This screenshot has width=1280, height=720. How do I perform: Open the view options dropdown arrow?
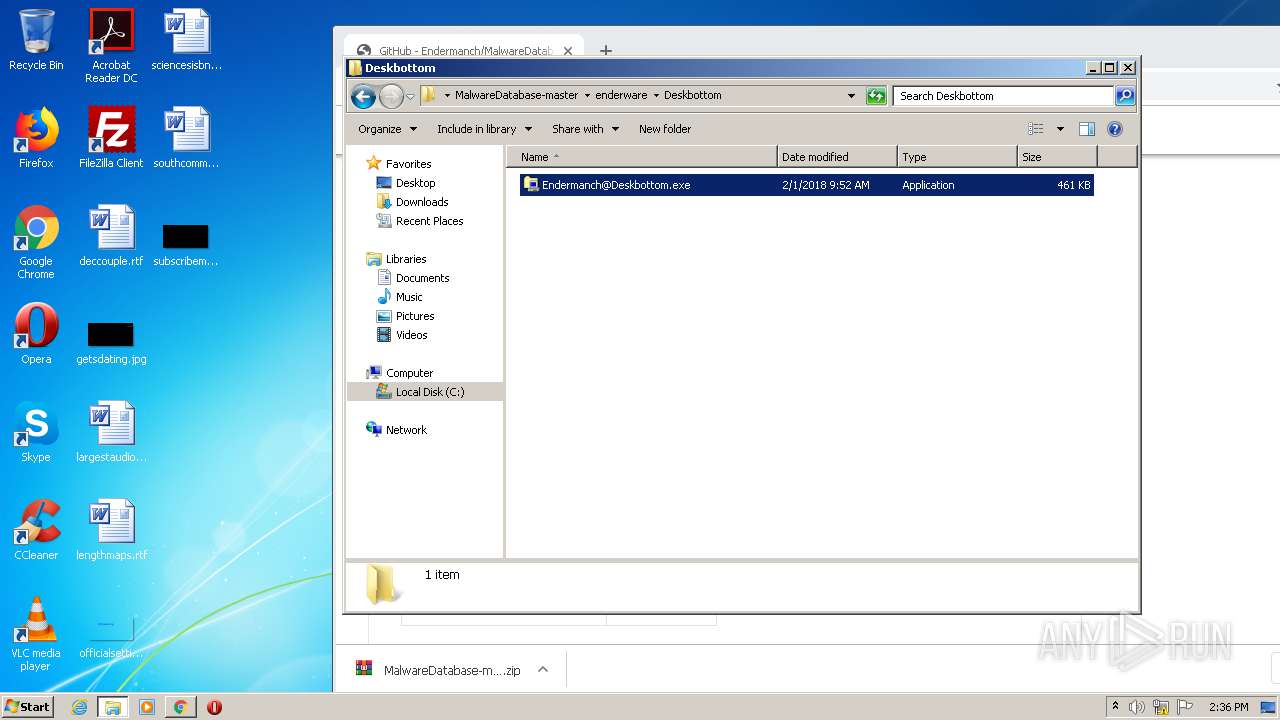point(1060,129)
